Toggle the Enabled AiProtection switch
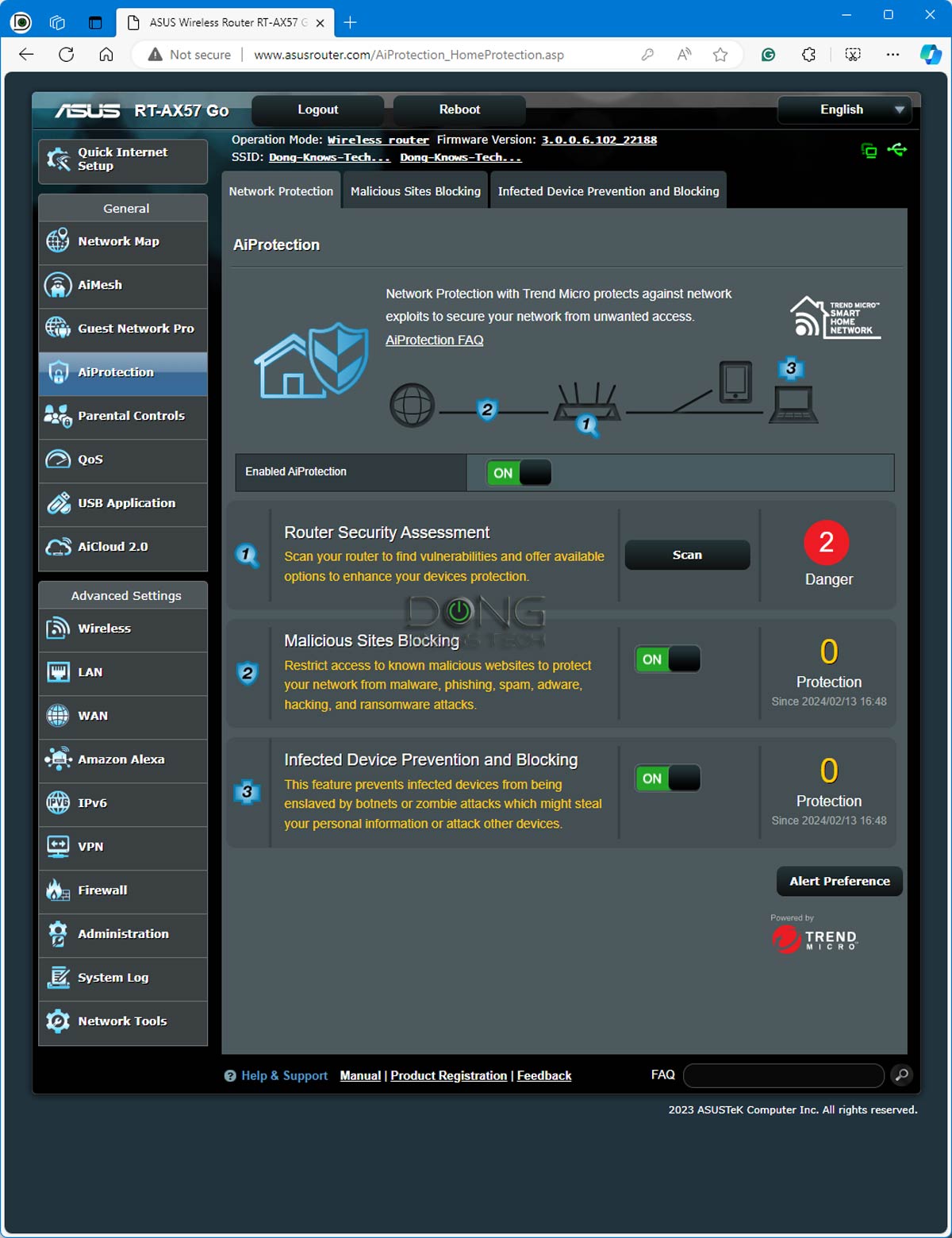The image size is (952, 1238). coord(519,473)
